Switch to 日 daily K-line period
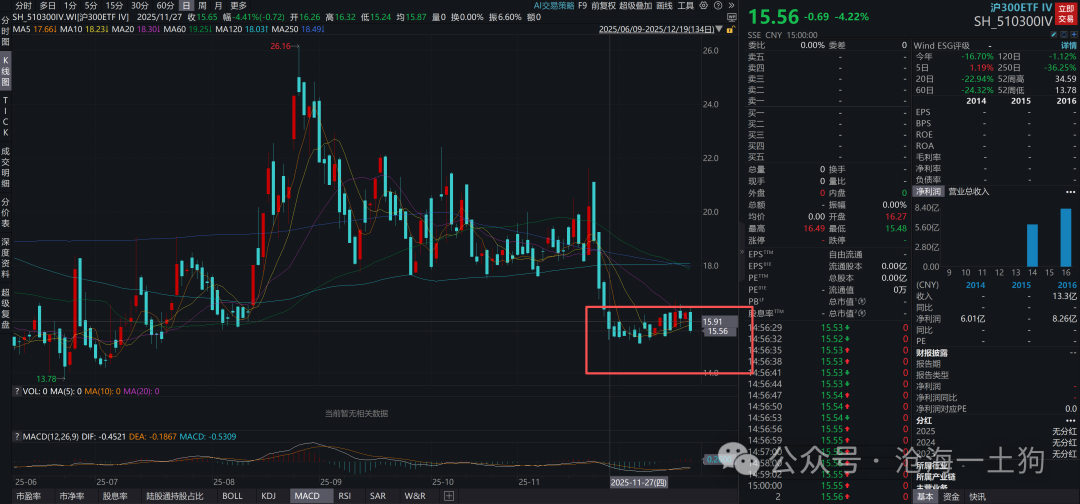 coord(186,5)
